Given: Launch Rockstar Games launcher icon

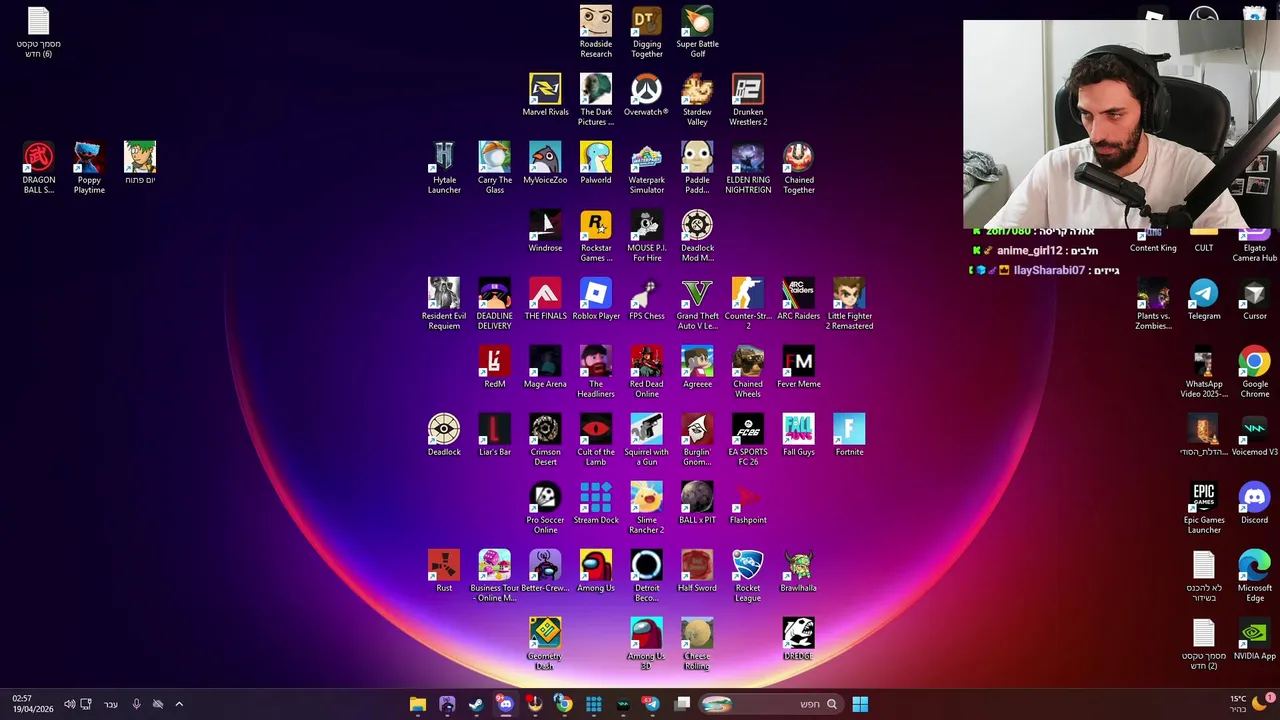Looking at the screenshot, I should [x=596, y=236].
